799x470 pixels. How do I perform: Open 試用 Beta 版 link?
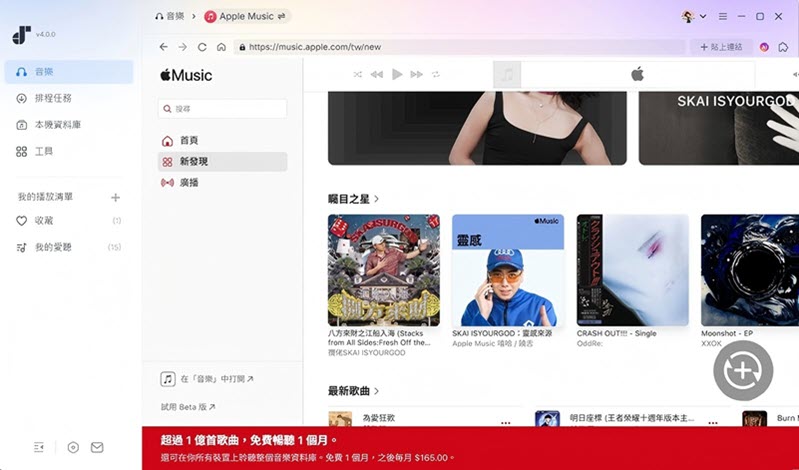188,407
